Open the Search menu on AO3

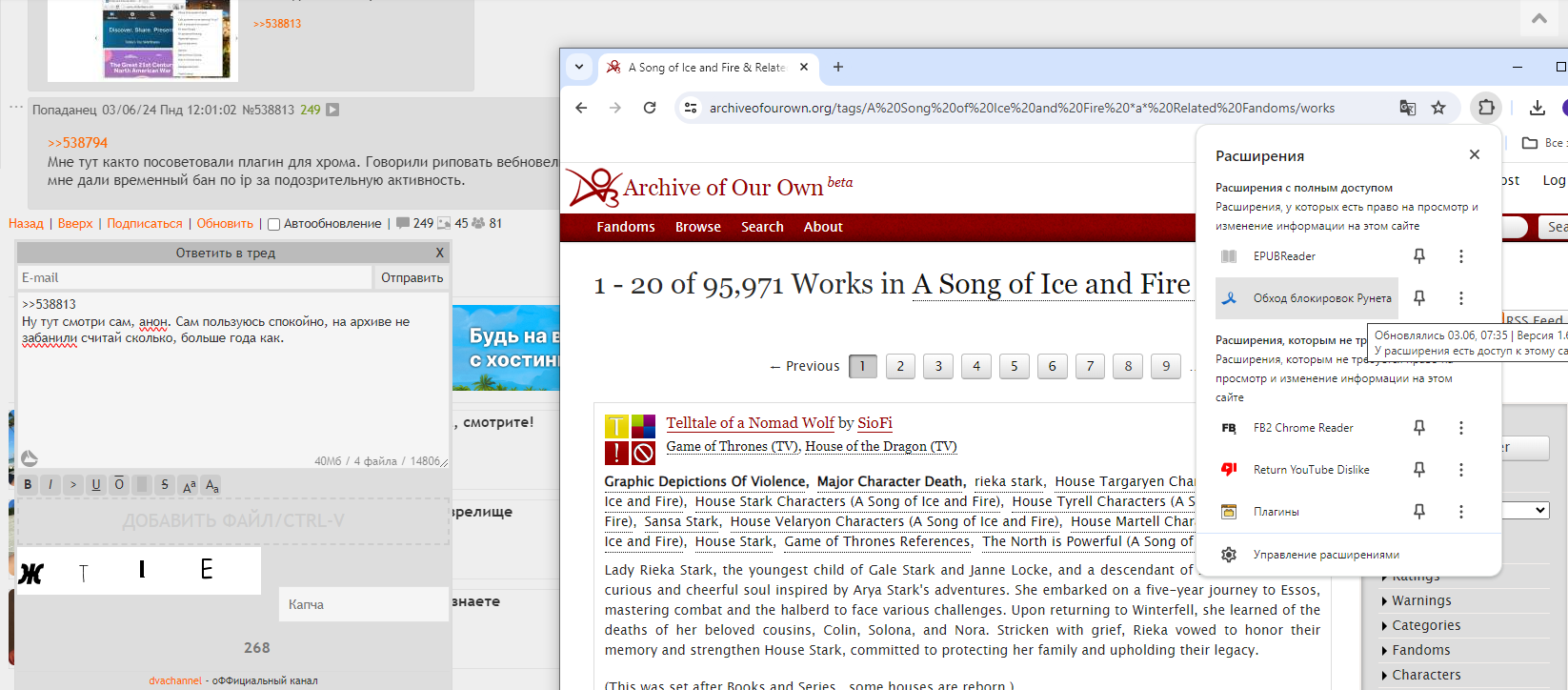pyautogui.click(x=762, y=227)
